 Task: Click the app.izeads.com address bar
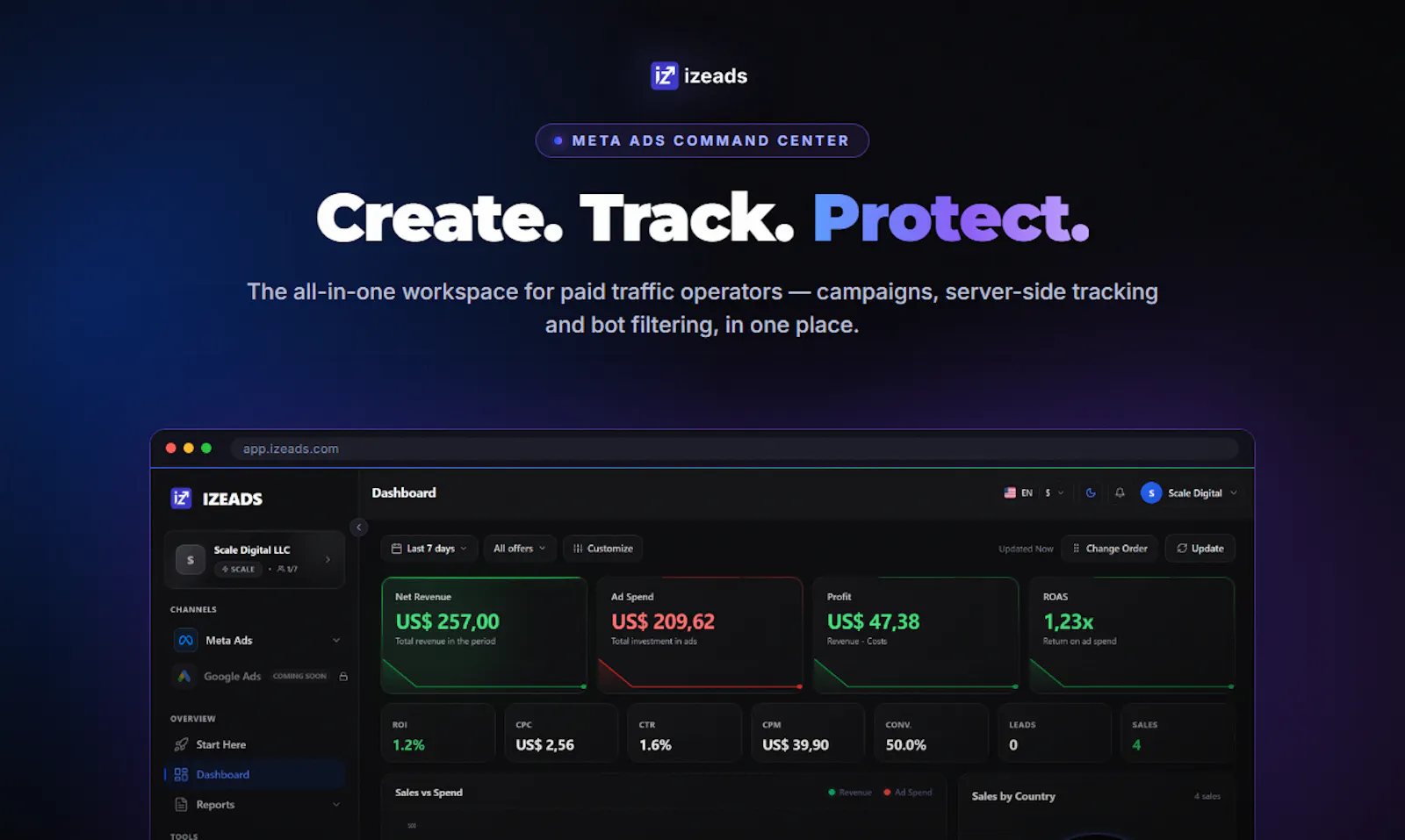(x=734, y=449)
